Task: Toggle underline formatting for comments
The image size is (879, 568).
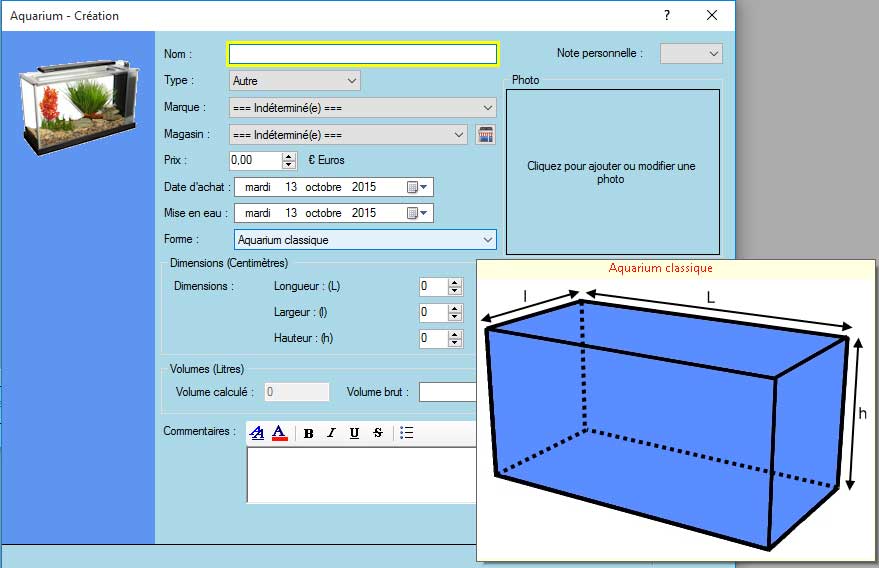Action: tap(354, 433)
